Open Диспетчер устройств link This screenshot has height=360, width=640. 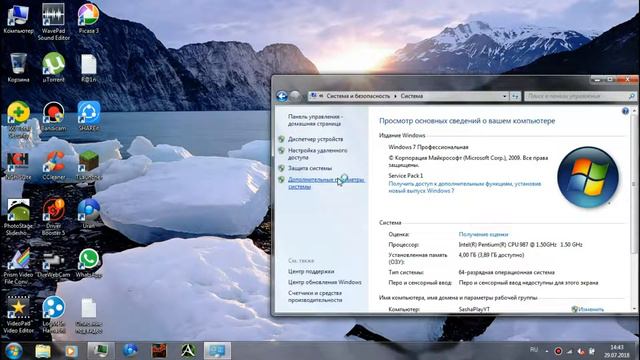pyautogui.click(x=316, y=139)
